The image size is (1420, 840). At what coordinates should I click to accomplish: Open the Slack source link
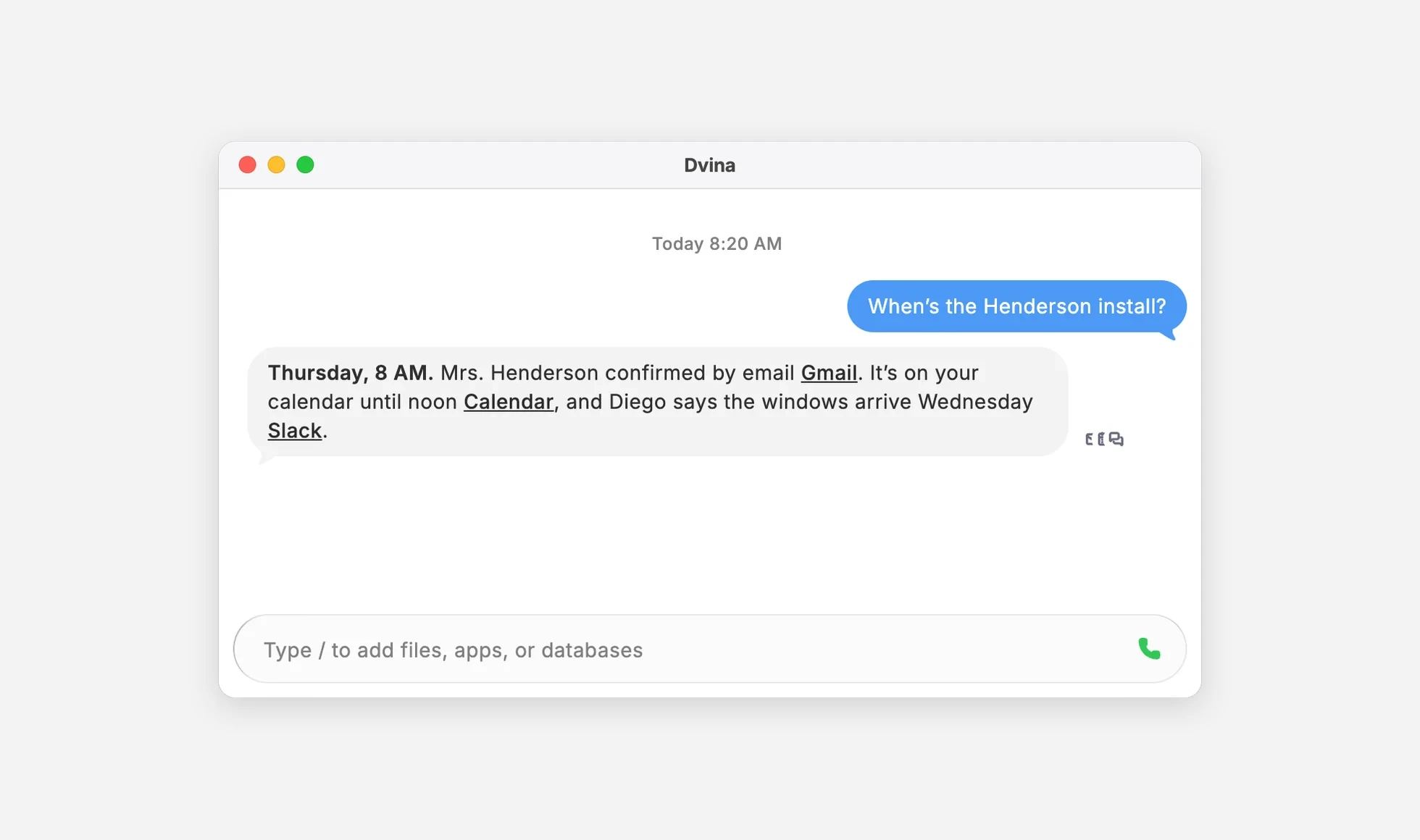click(x=295, y=431)
